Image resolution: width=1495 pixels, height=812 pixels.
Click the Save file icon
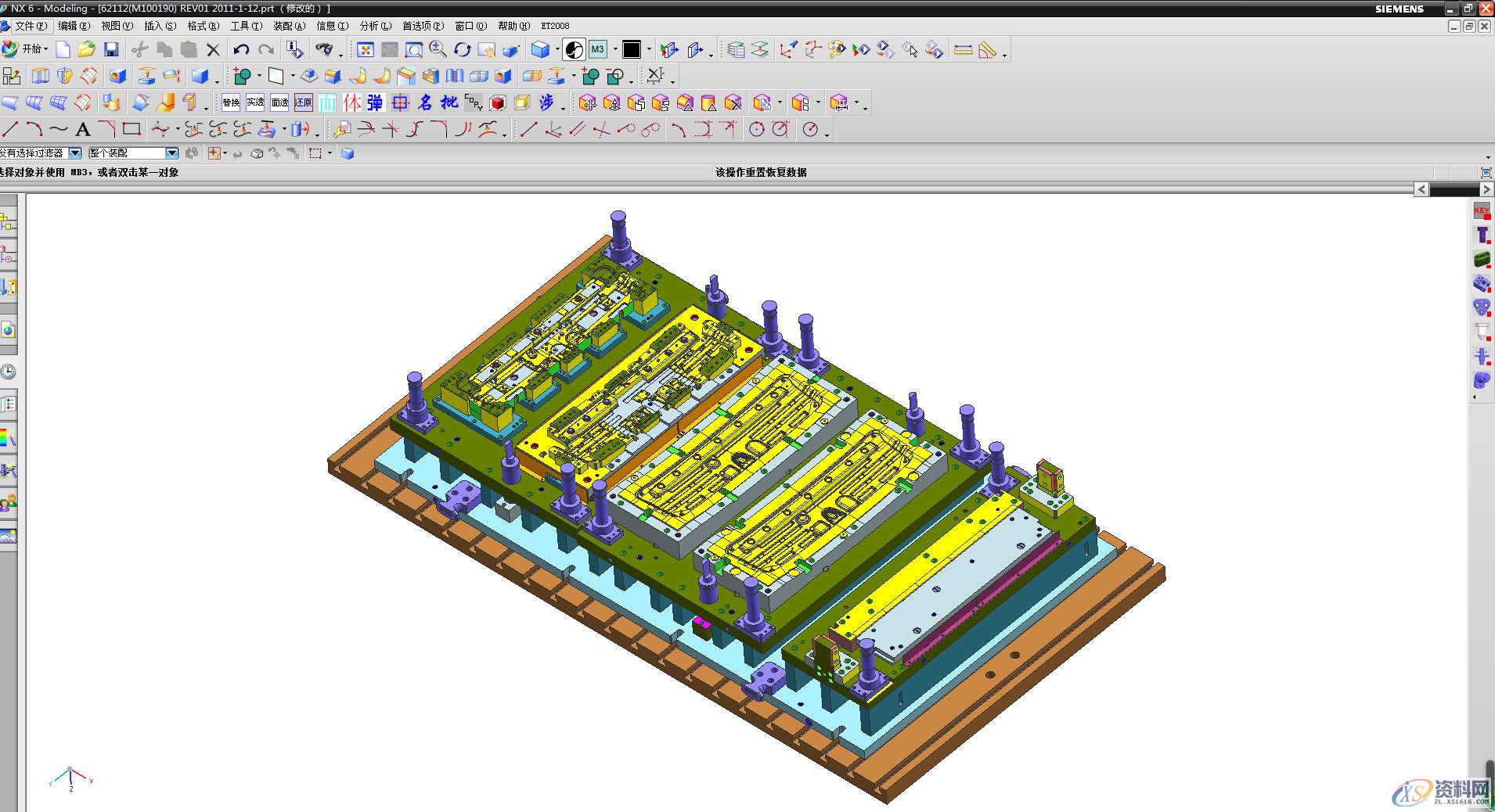111,50
